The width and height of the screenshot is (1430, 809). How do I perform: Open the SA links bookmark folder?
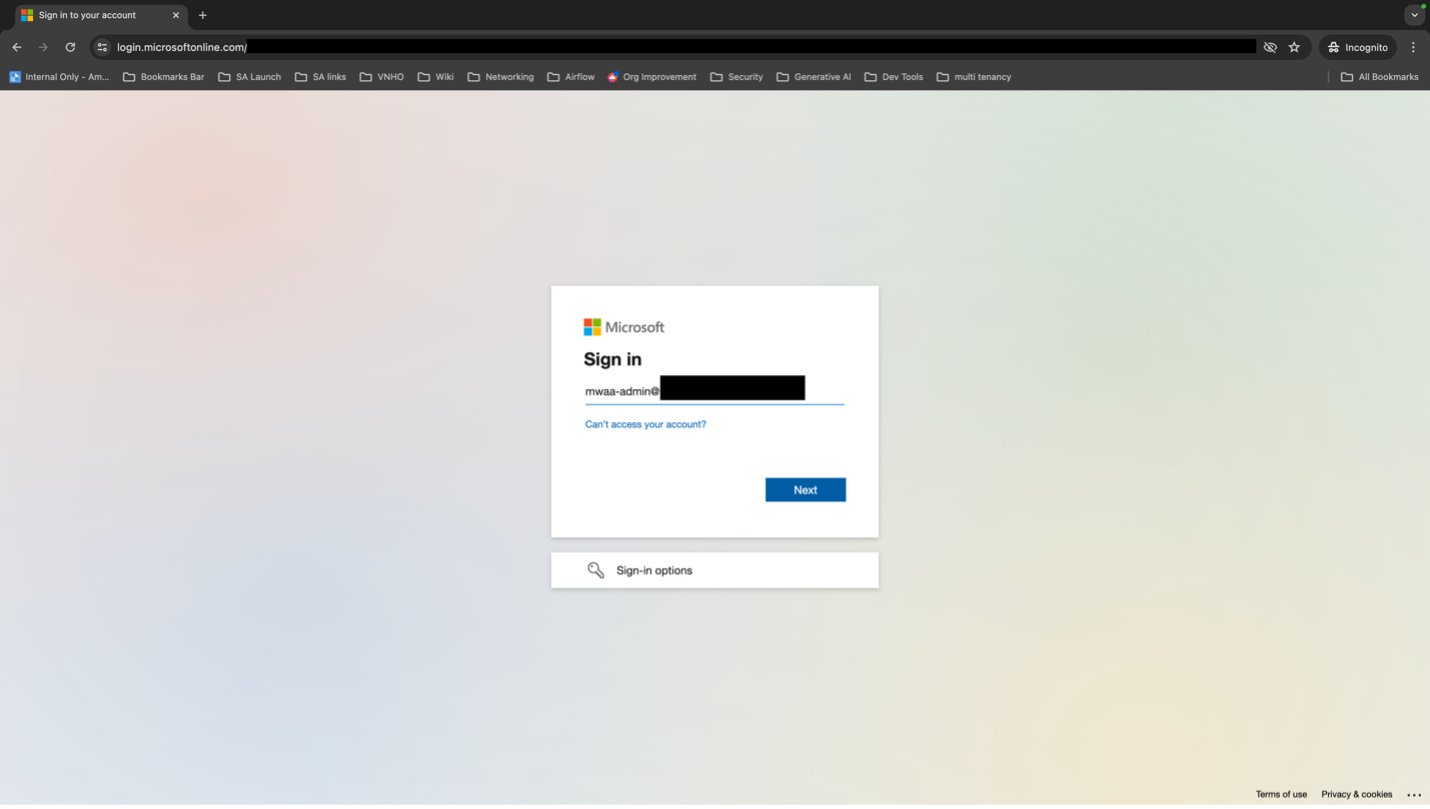(321, 77)
